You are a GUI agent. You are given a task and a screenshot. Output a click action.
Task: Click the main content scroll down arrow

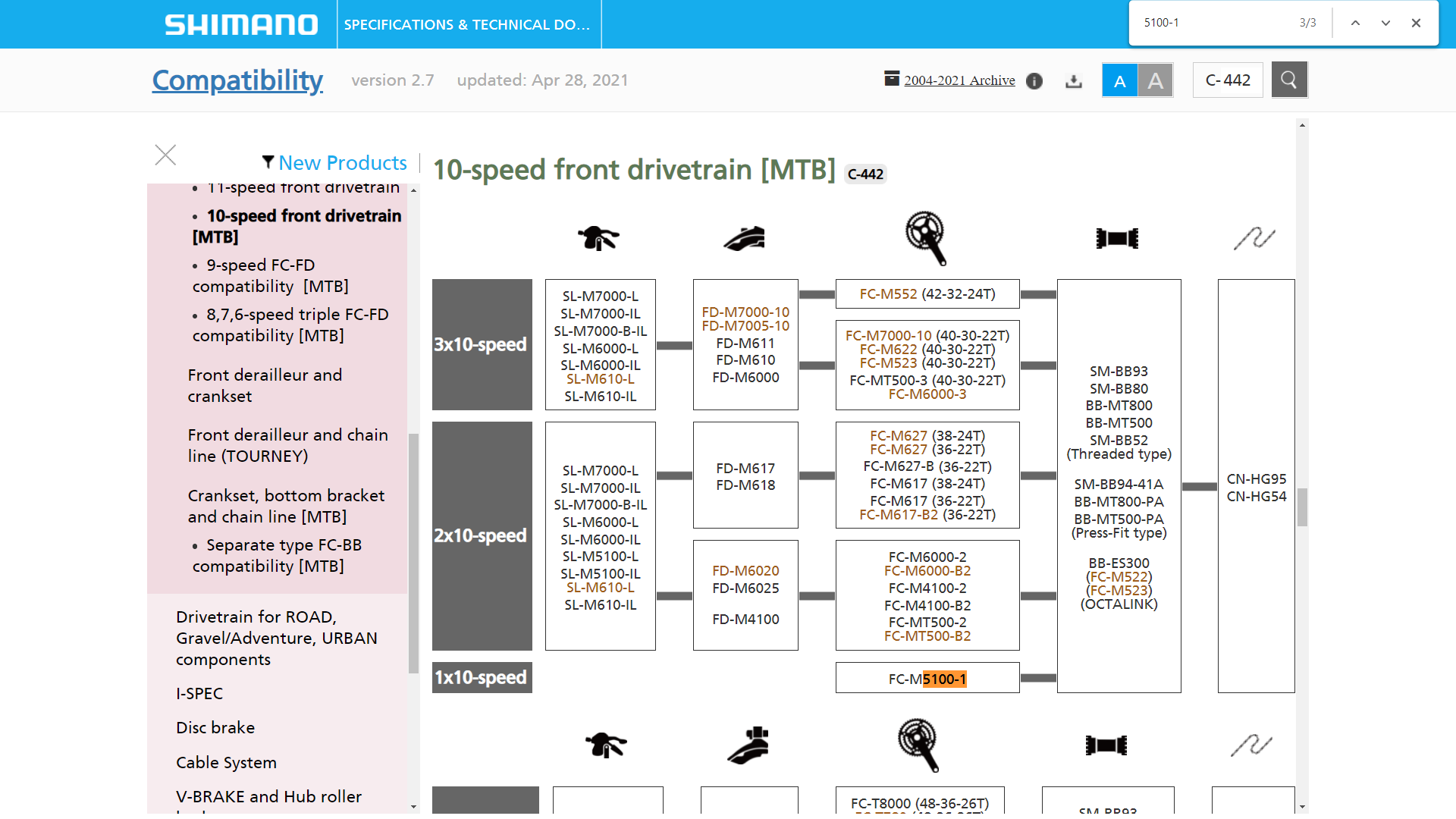1302,807
